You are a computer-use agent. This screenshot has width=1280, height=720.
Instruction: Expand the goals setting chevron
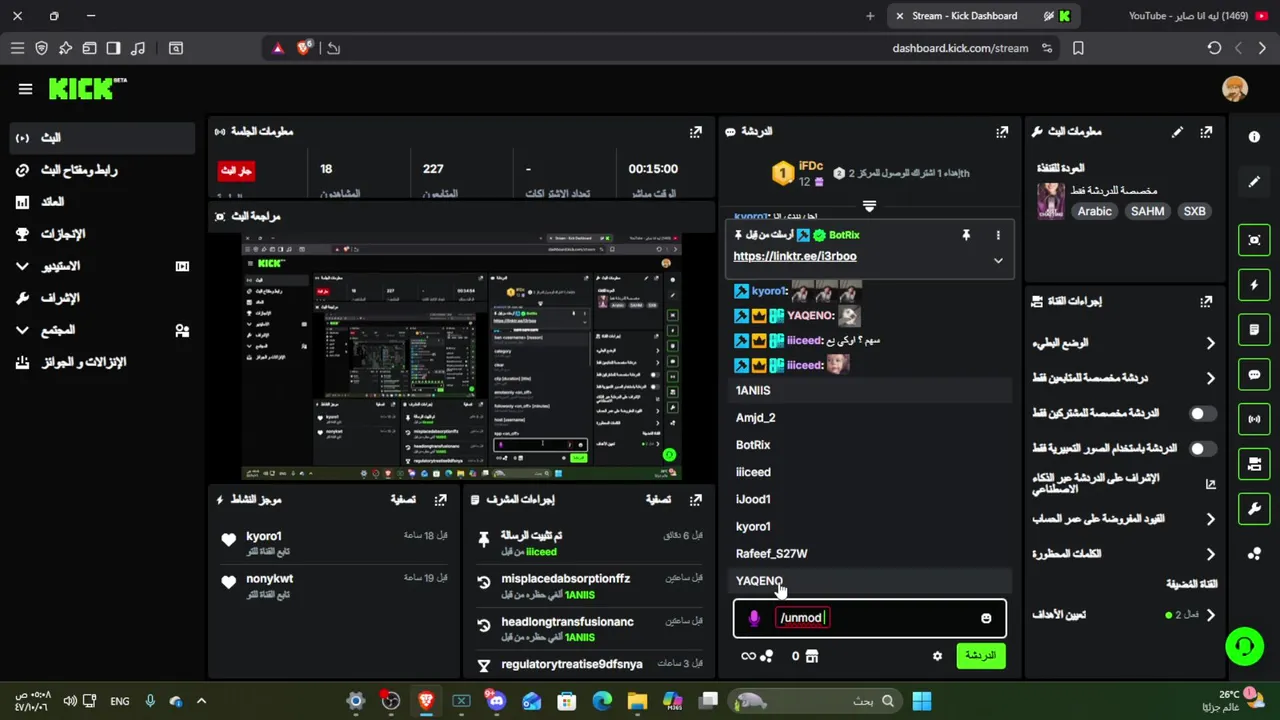[1210, 615]
